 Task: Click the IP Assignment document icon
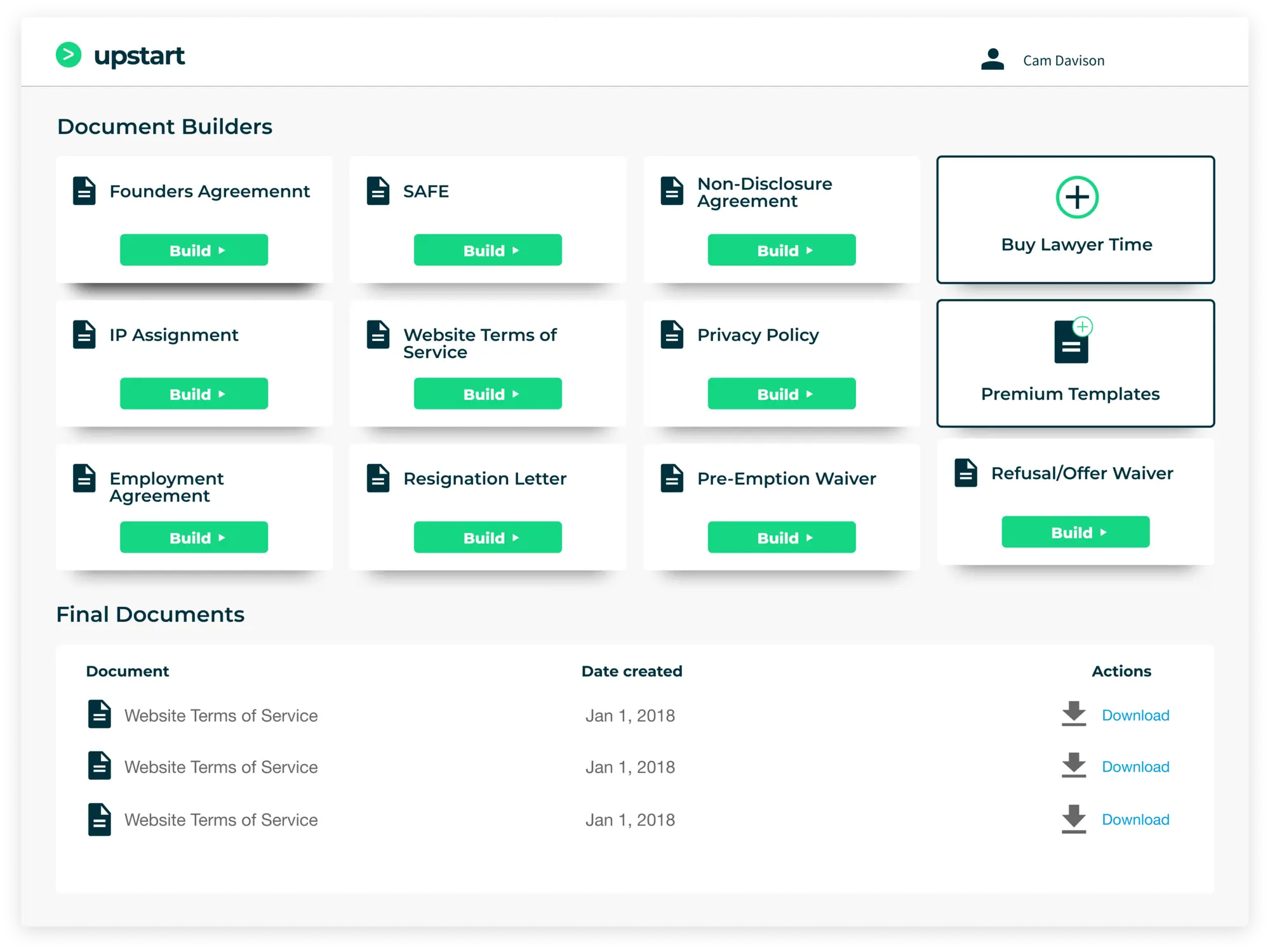coord(84,334)
